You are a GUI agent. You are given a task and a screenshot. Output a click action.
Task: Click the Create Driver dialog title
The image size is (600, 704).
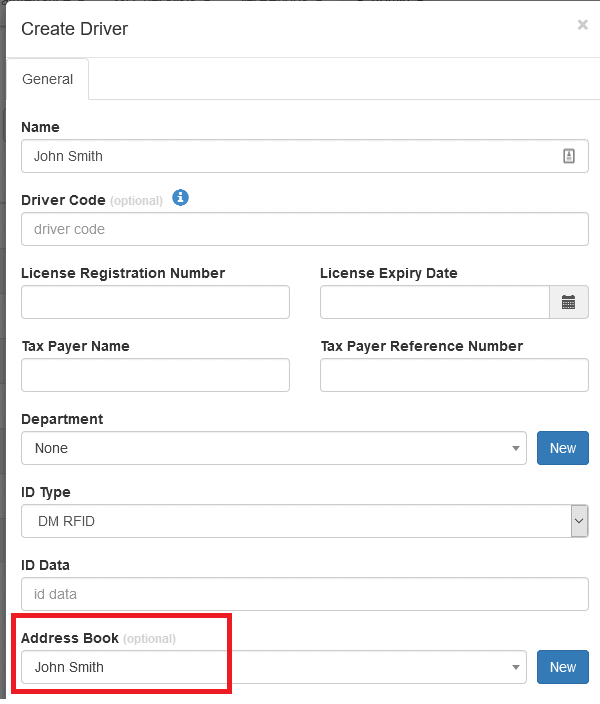[x=75, y=29]
